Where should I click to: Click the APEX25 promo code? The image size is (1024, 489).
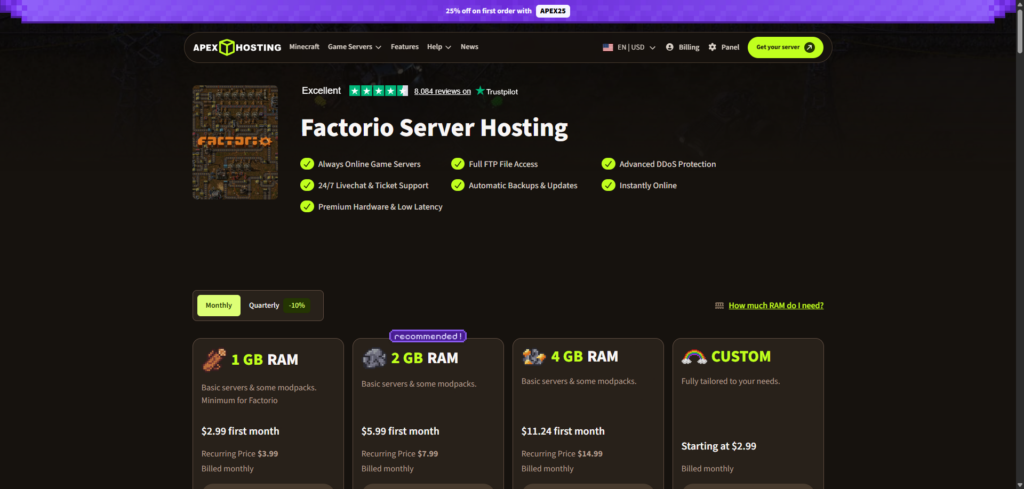553,10
